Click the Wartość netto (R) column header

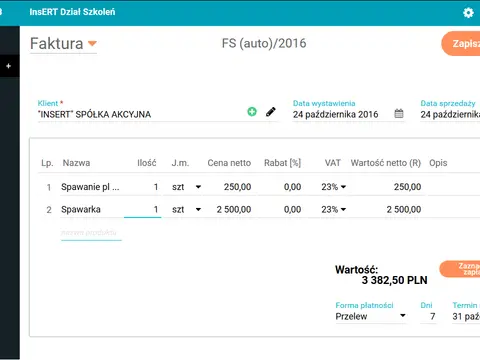click(x=386, y=163)
